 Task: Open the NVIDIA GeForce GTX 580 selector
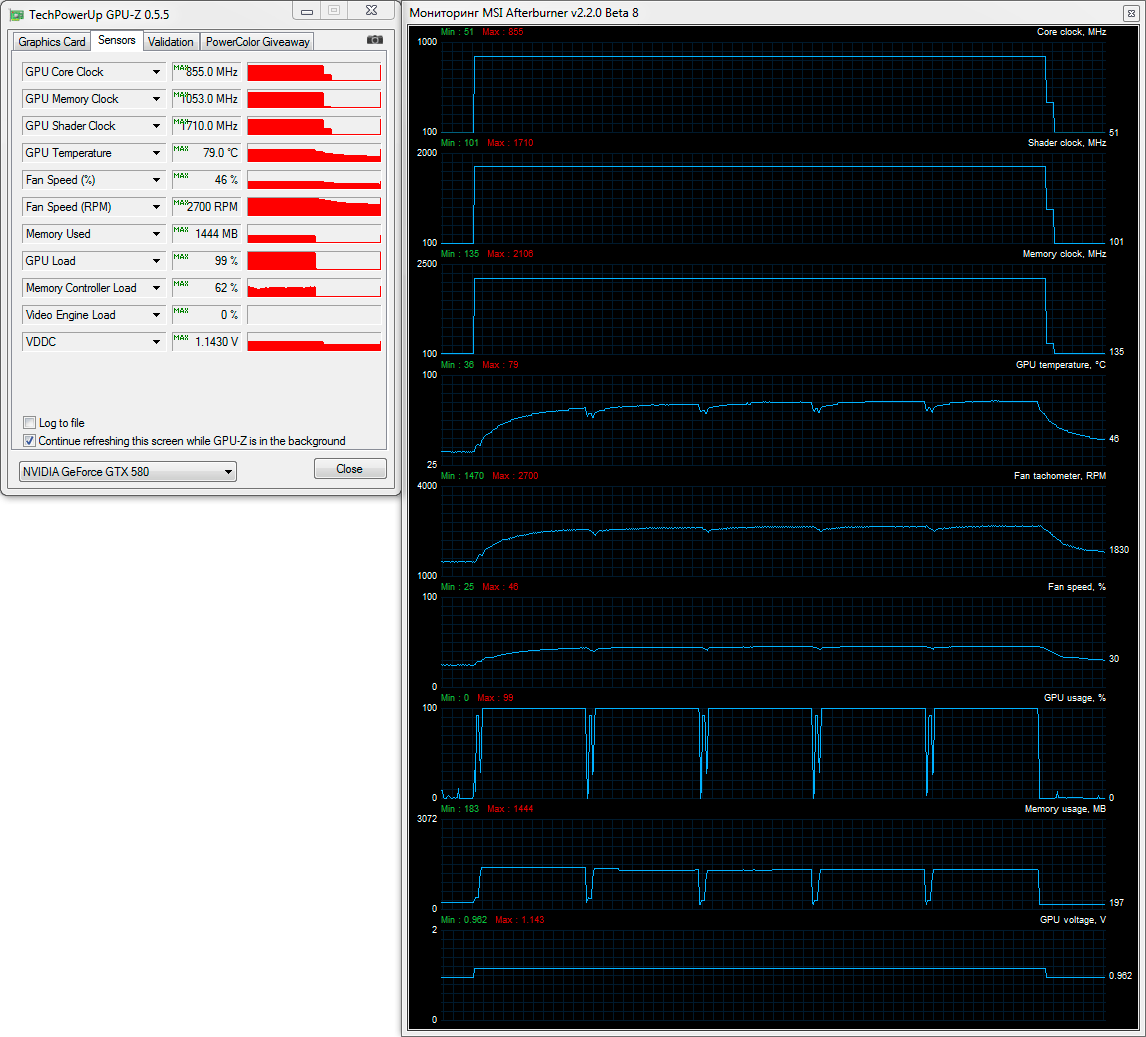click(x=127, y=471)
